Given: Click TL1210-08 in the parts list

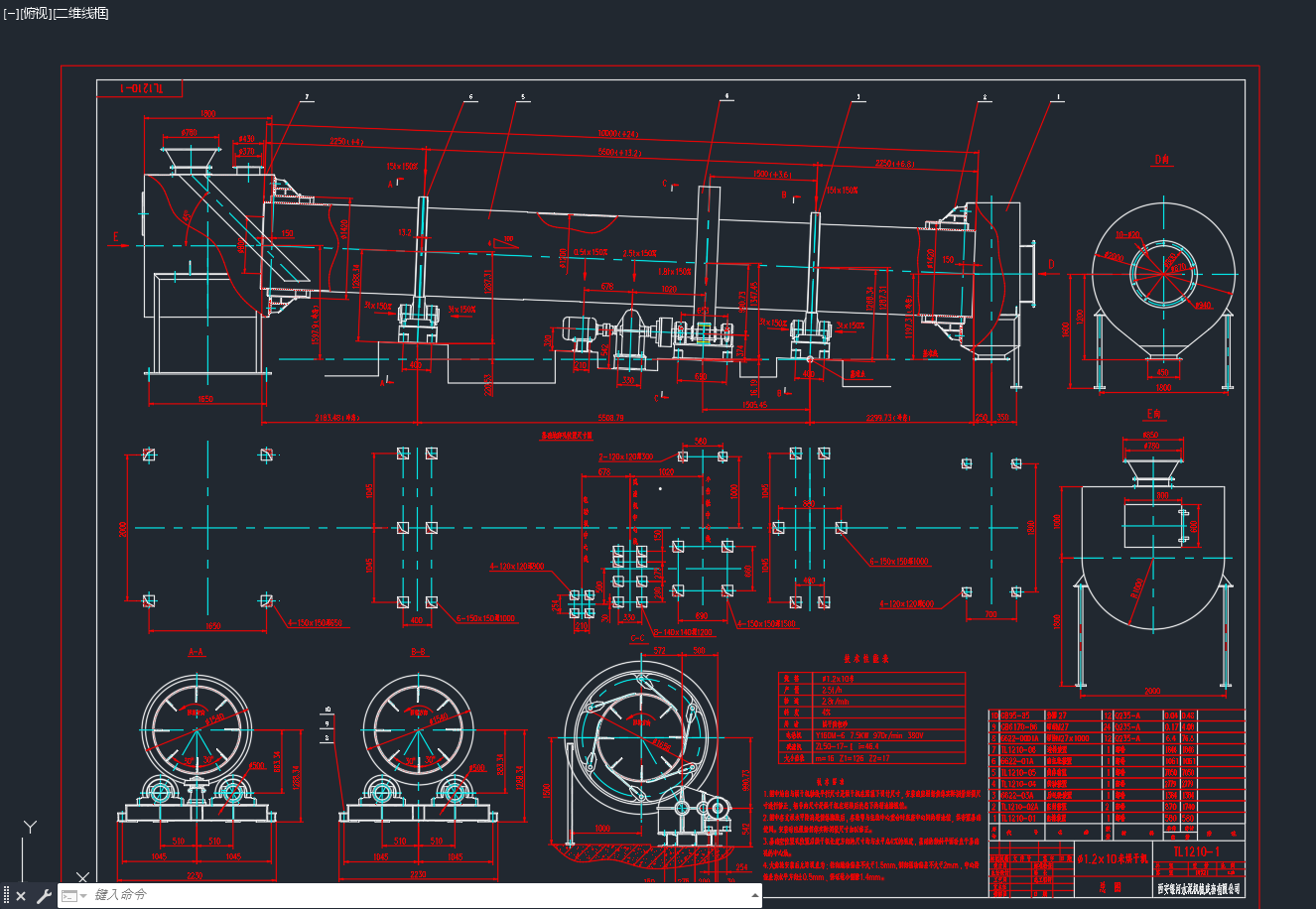Looking at the screenshot, I should (1018, 750).
